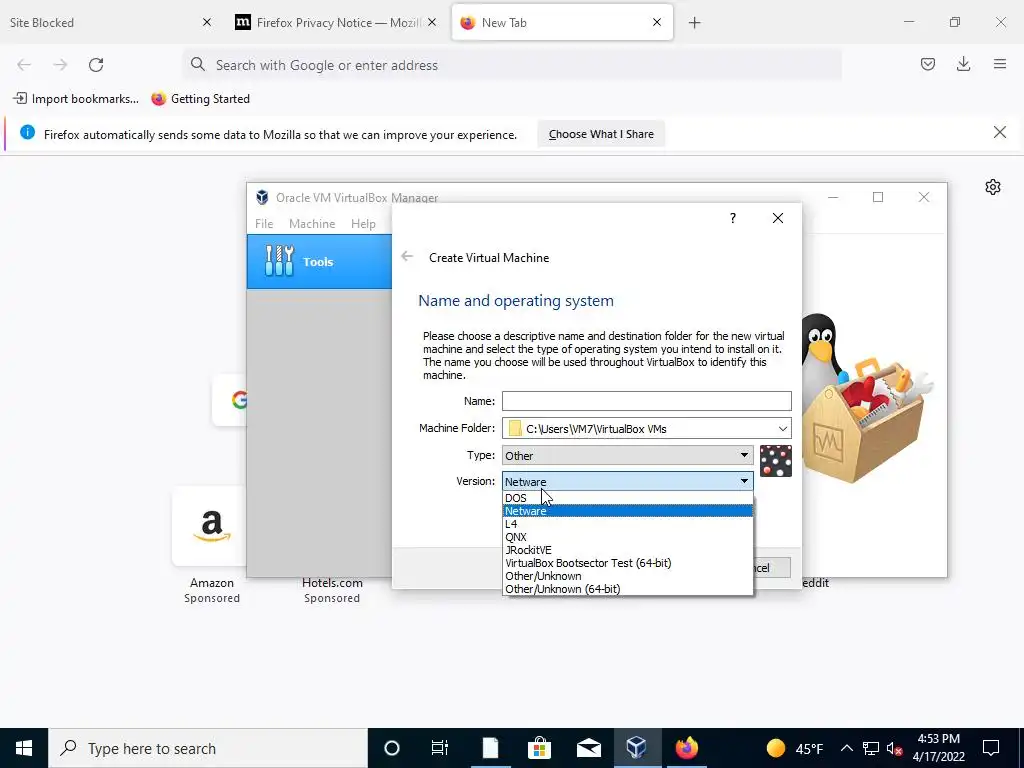
Task: Close the Site Blocked tab
Action: [x=207, y=22]
